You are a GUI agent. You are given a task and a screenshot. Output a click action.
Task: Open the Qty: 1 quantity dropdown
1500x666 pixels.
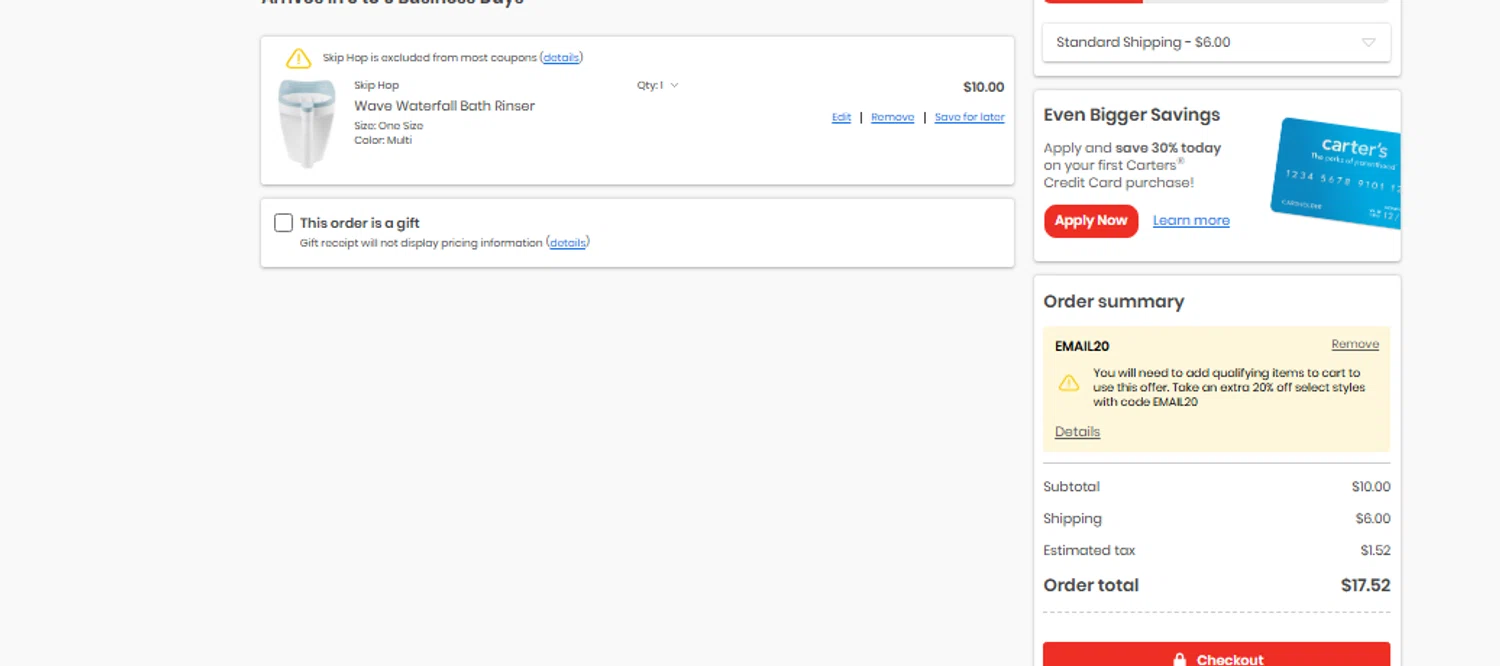(x=658, y=85)
